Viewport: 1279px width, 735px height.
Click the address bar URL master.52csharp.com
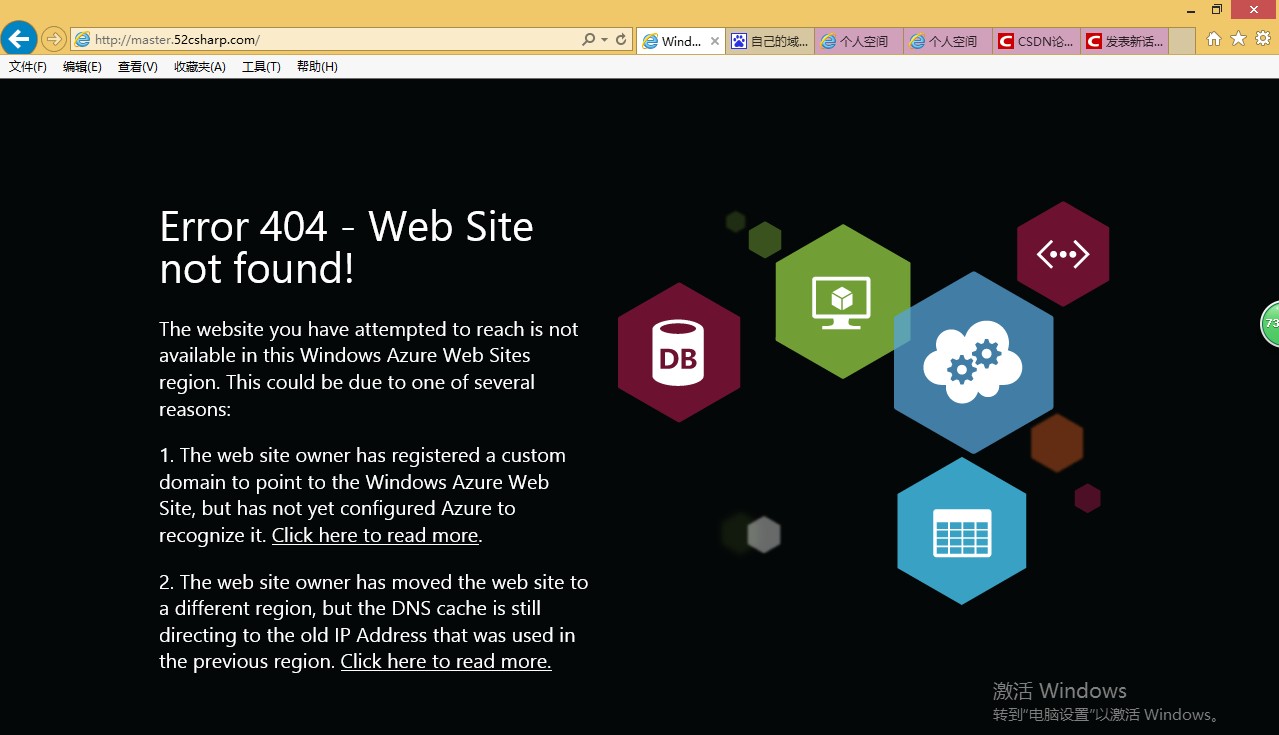tap(177, 40)
